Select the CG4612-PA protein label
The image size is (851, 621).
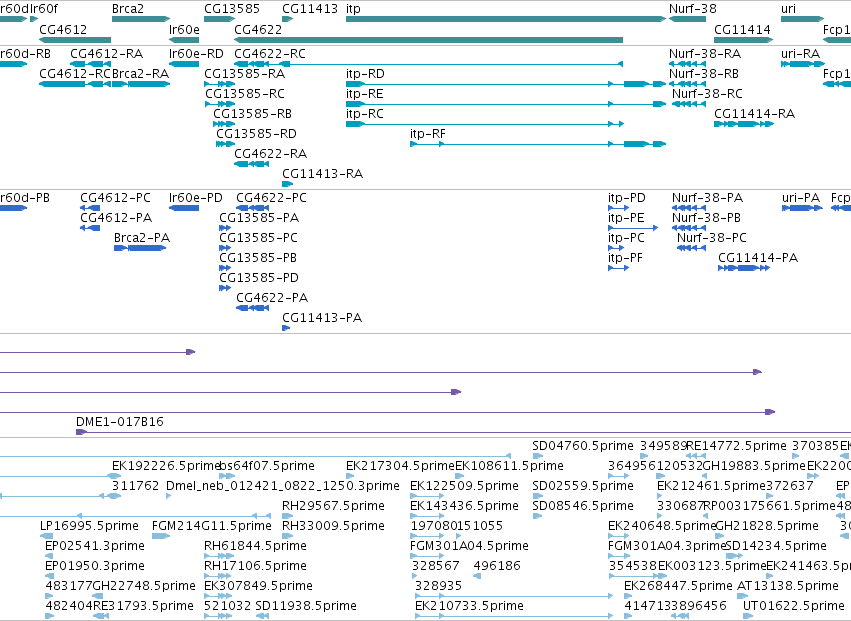(x=116, y=218)
